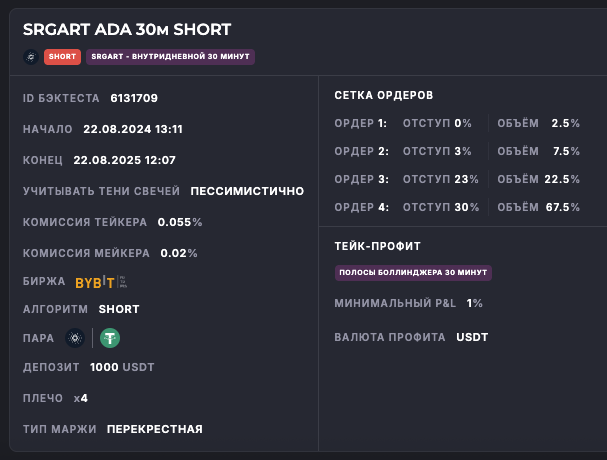The width and height of the screenshot is (607, 460).
Task: Click the ПЕРЕКРЕСТНАЯ margin type value
Action: pos(155,429)
